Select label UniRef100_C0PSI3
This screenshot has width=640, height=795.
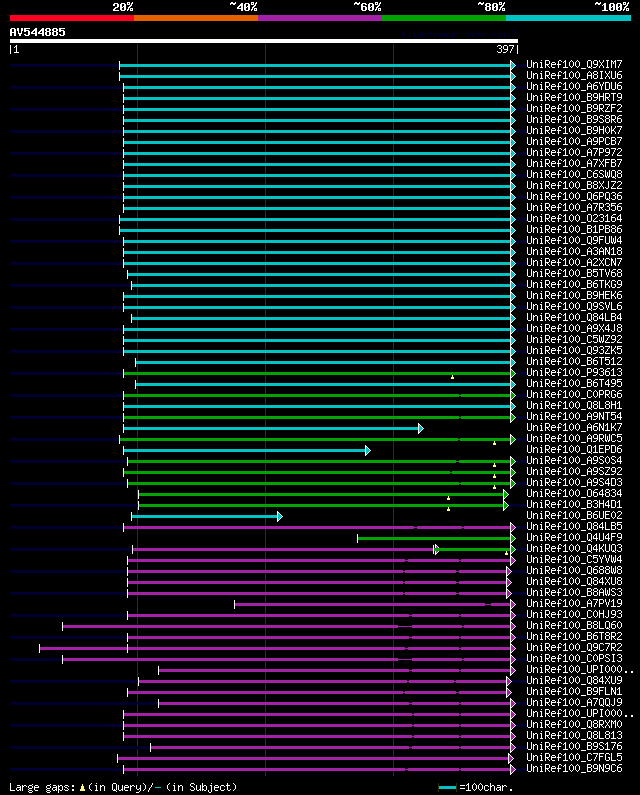tap(574, 659)
